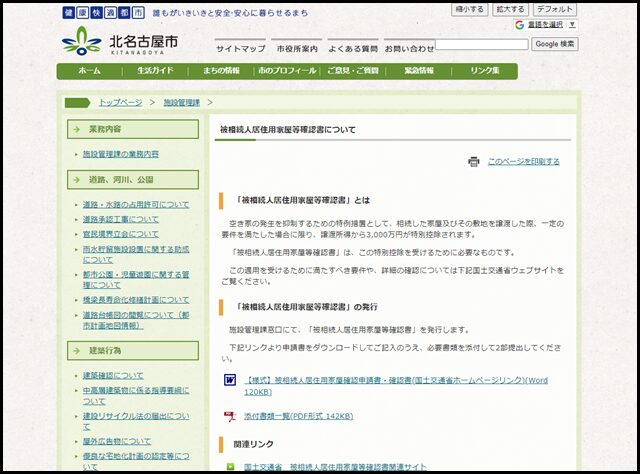Viewport: 640px width, 474px height.
Task: Open the ご意見・ご質問 menu
Action: (x=353, y=71)
